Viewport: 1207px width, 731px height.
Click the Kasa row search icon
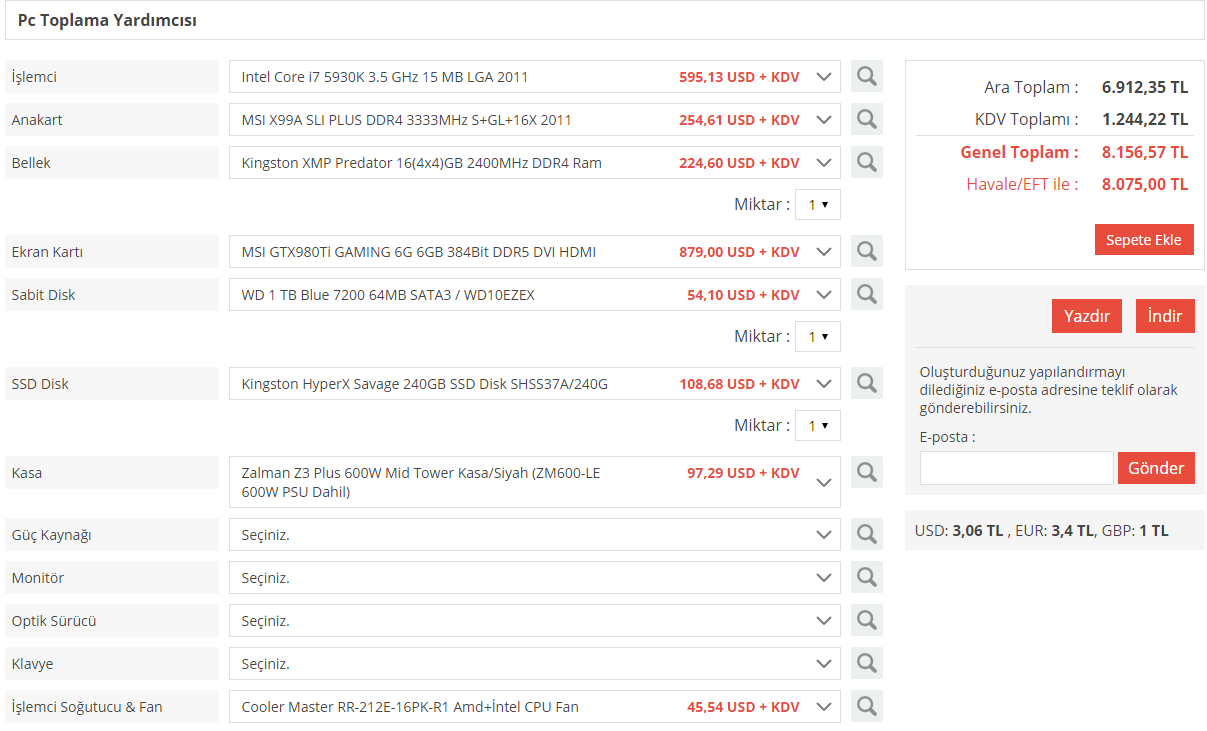click(x=867, y=472)
